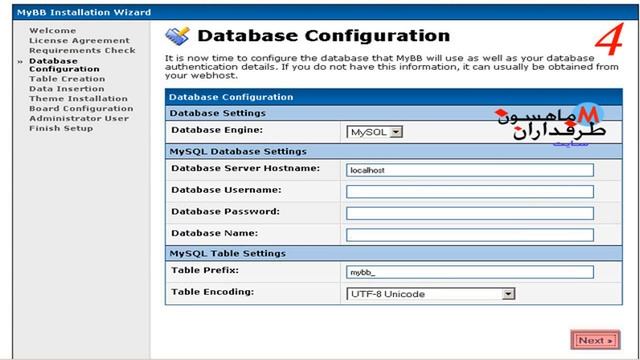
Task: Select the Welcome step in sidebar
Action: pos(53,31)
